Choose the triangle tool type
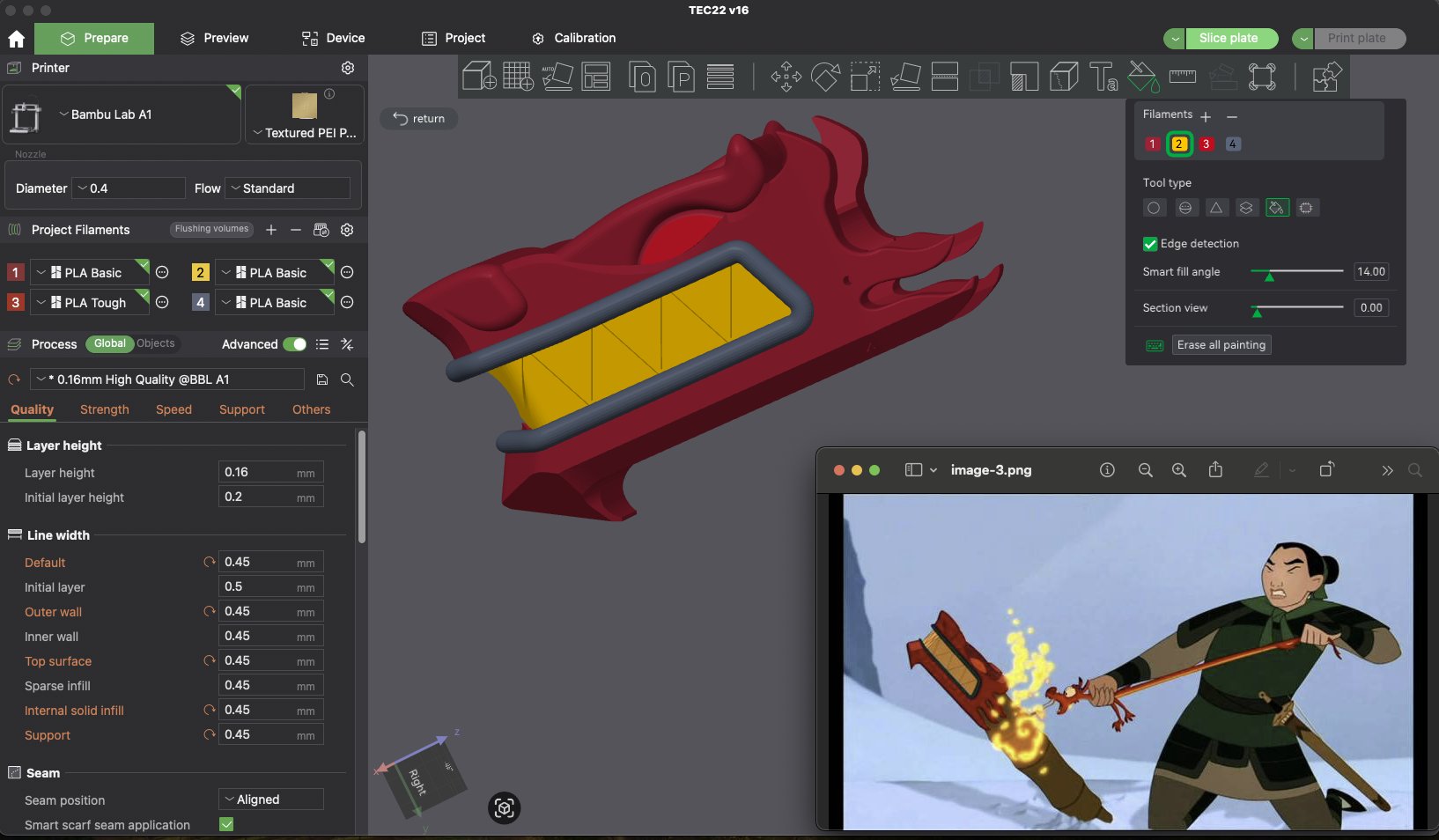This screenshot has height=840, width=1439. 1215,208
